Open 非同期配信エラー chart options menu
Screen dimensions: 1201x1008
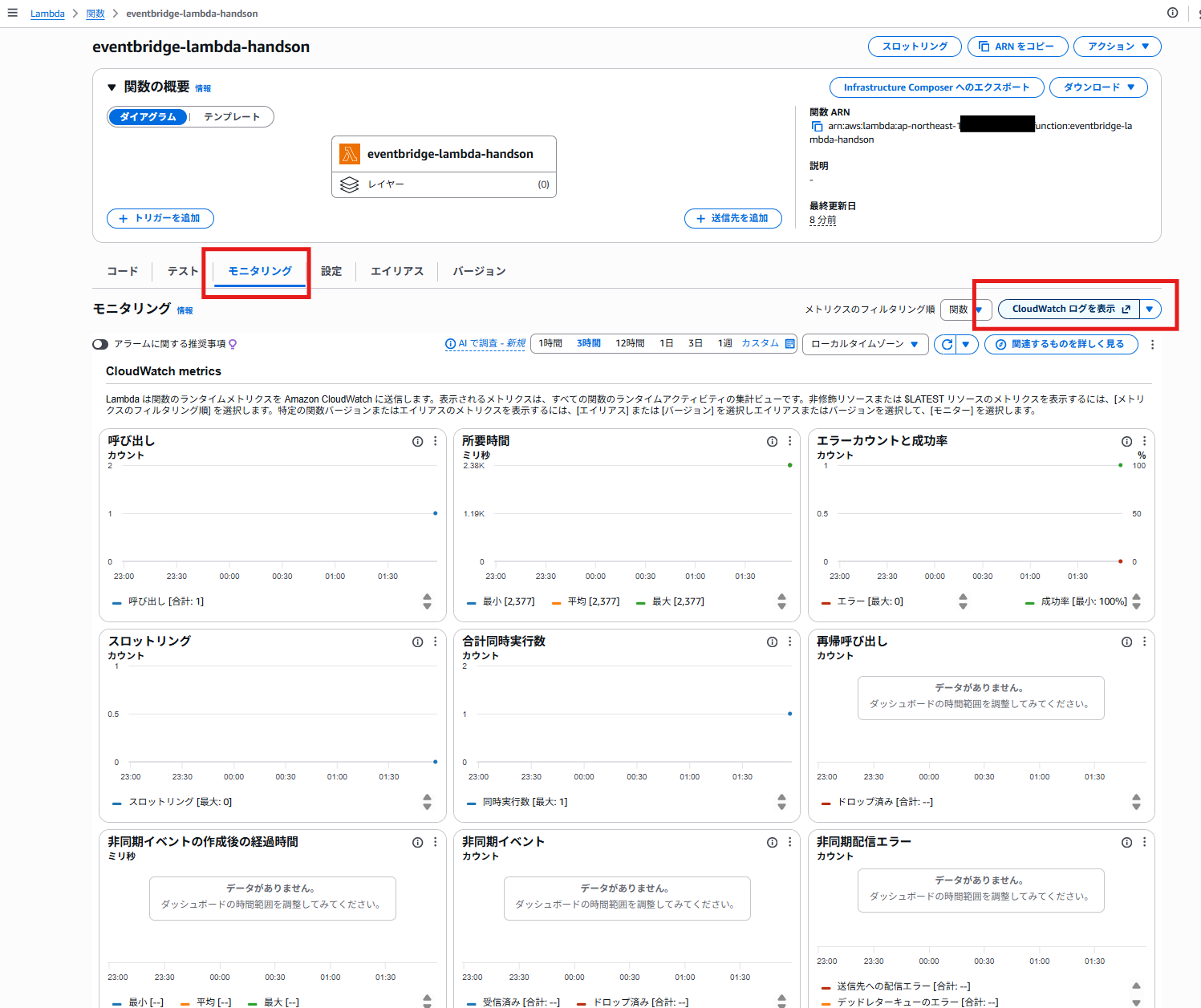1145,843
